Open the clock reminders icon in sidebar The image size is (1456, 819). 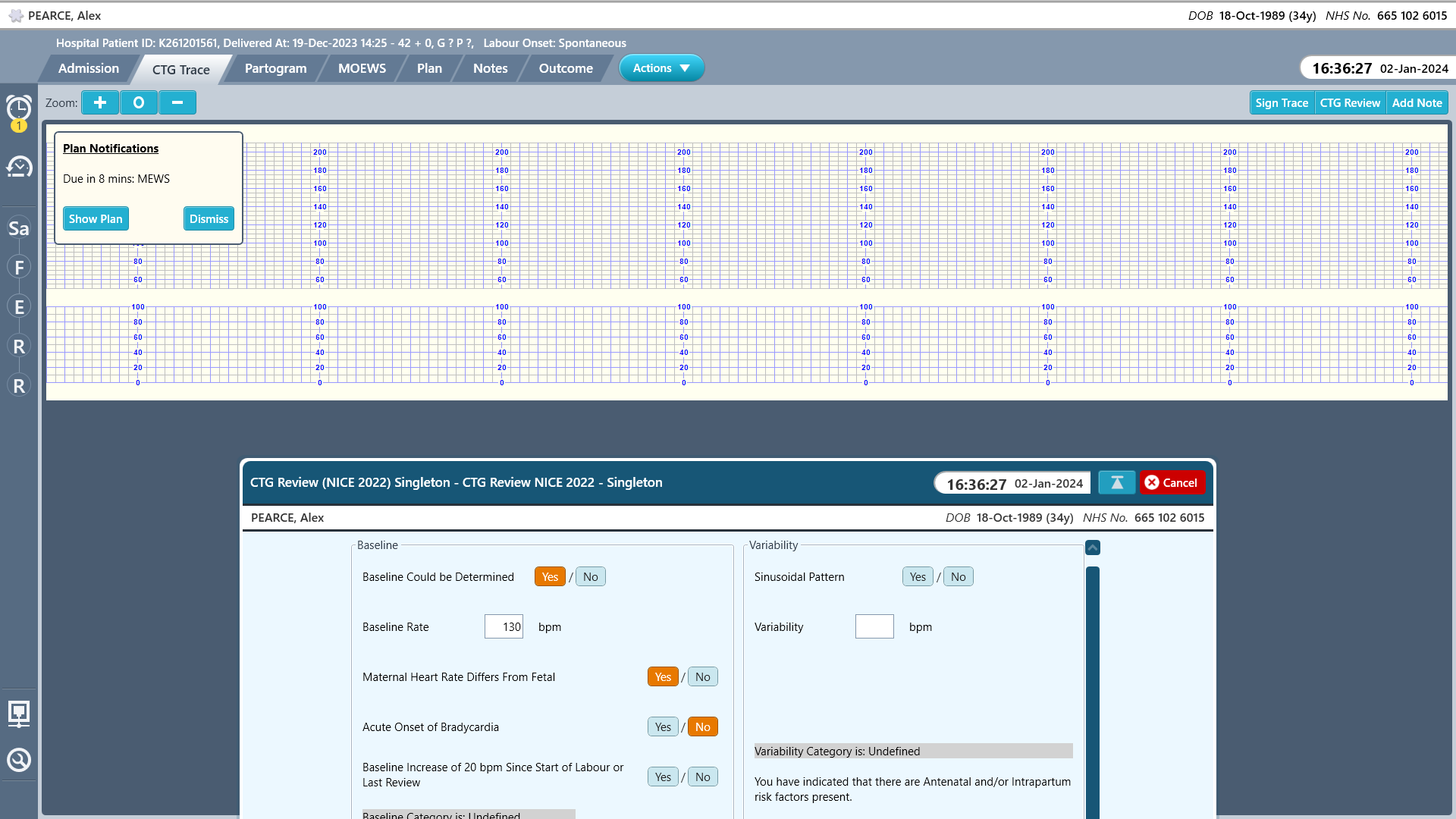pos(19,108)
